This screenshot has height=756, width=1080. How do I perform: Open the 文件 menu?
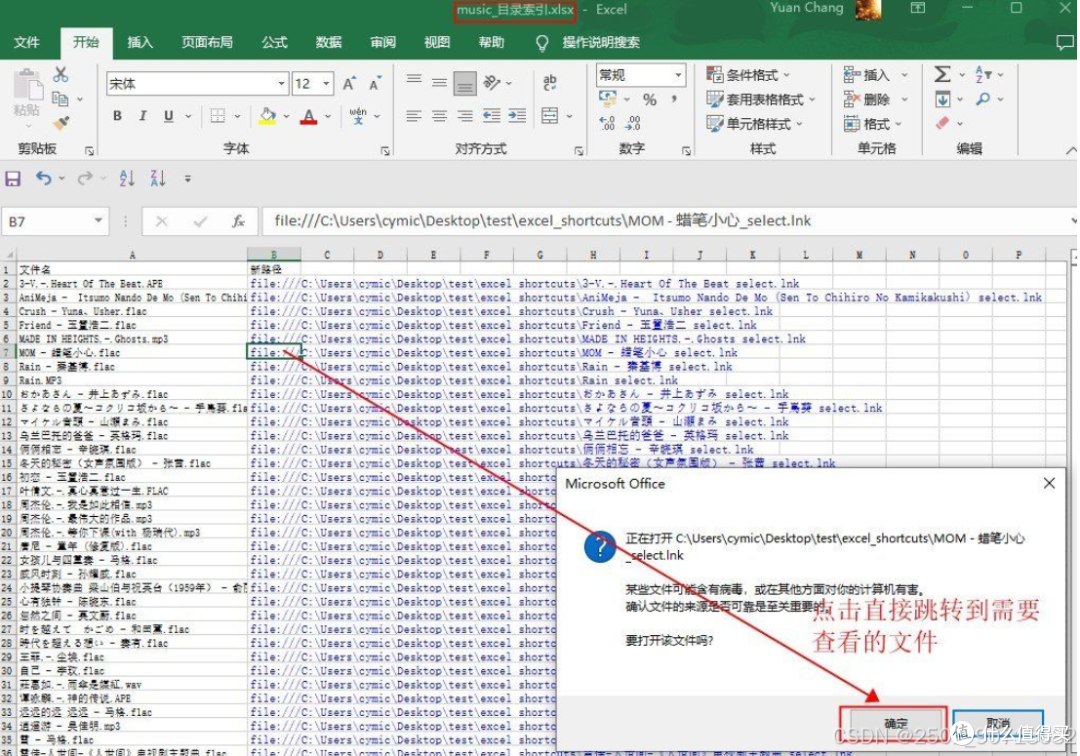(27, 42)
